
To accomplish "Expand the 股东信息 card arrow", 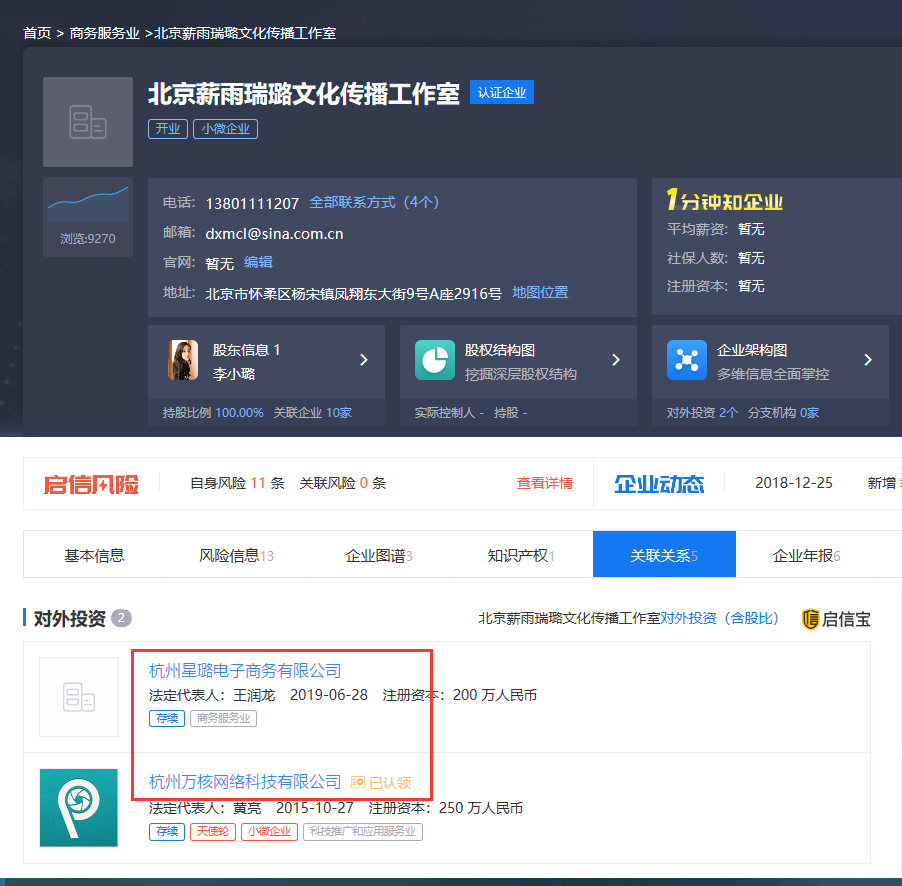I will click(364, 360).
